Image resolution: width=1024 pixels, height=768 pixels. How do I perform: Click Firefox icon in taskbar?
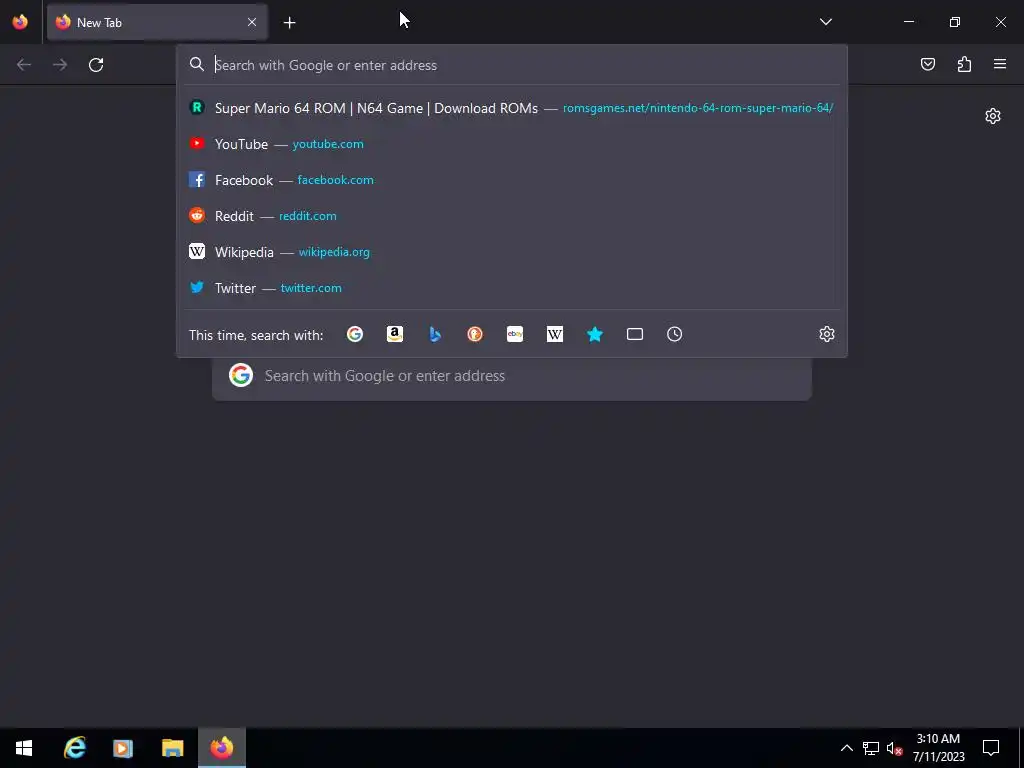tap(222, 748)
